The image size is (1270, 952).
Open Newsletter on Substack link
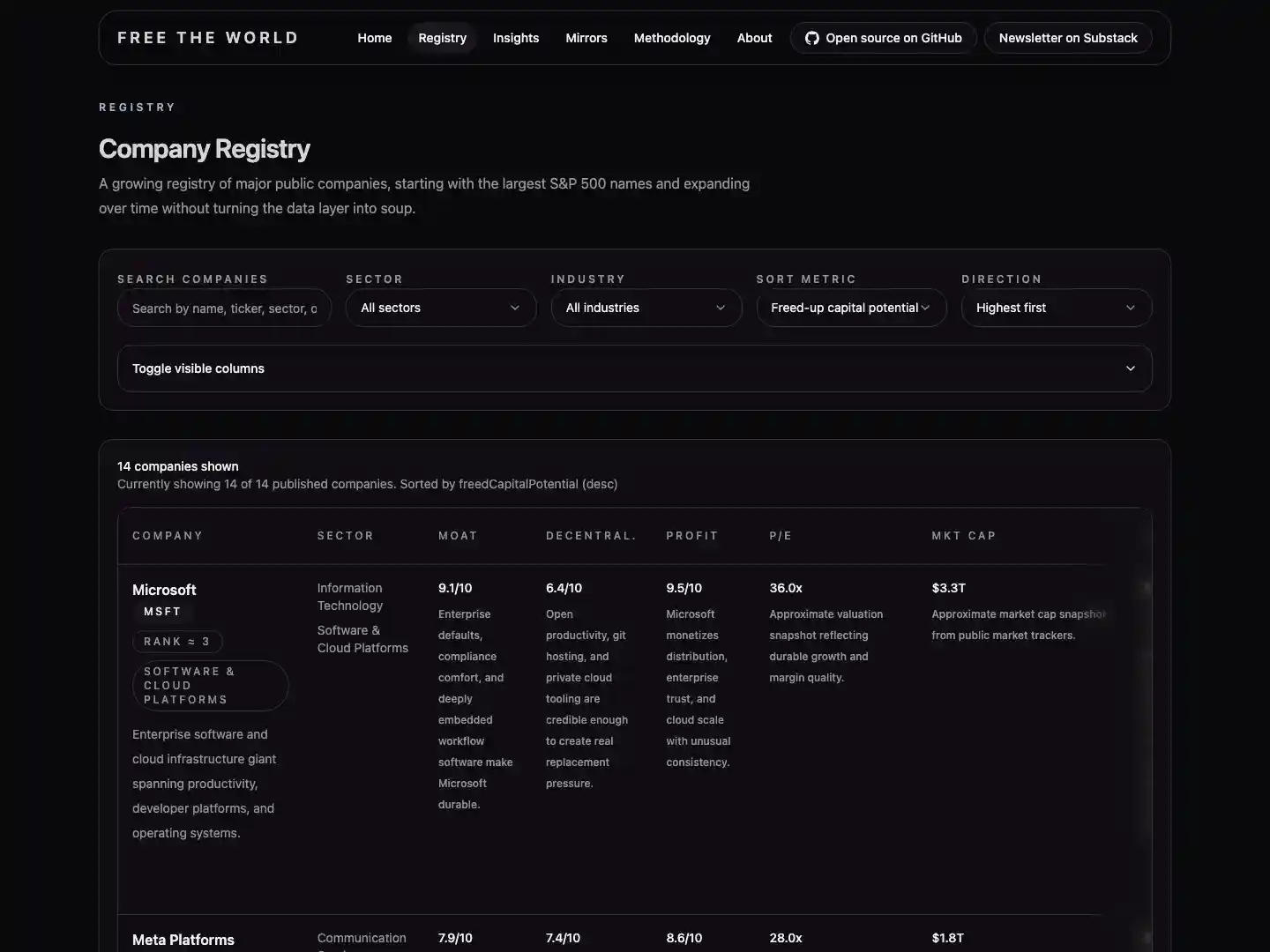point(1068,38)
